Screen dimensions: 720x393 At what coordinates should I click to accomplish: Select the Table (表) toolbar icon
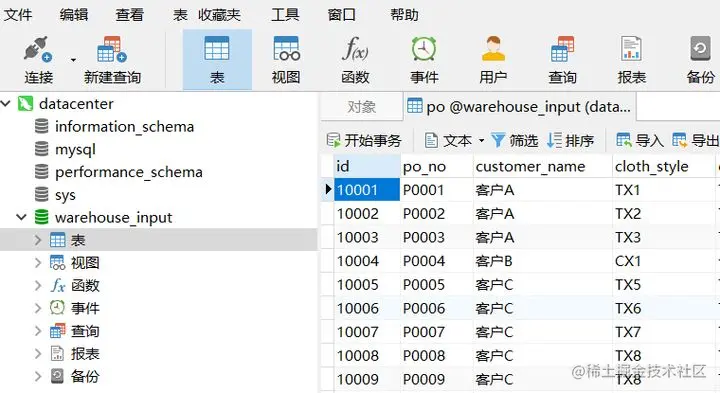217,49
